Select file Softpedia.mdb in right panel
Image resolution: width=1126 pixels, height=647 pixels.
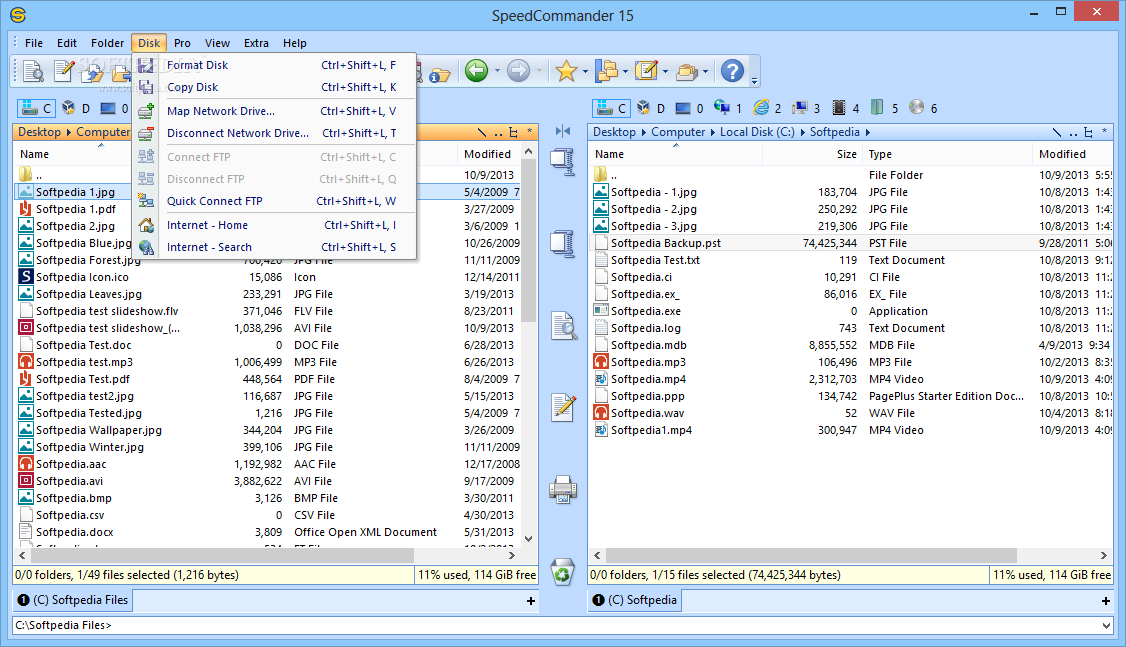coord(648,345)
